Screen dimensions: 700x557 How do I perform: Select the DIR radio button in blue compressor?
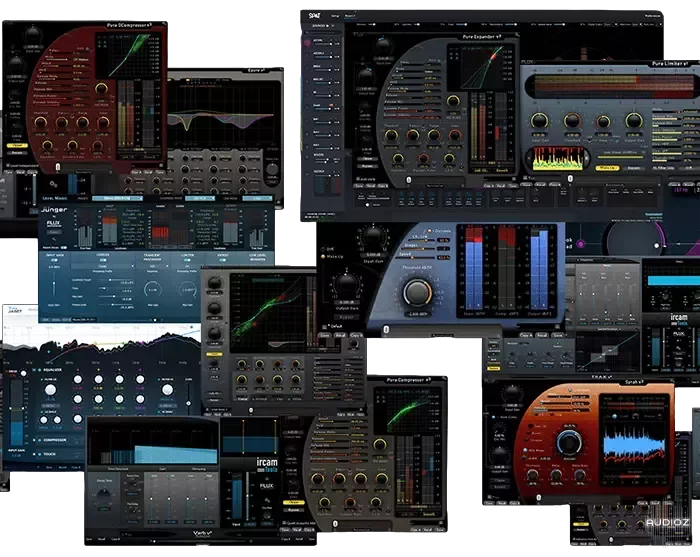[x=324, y=249]
